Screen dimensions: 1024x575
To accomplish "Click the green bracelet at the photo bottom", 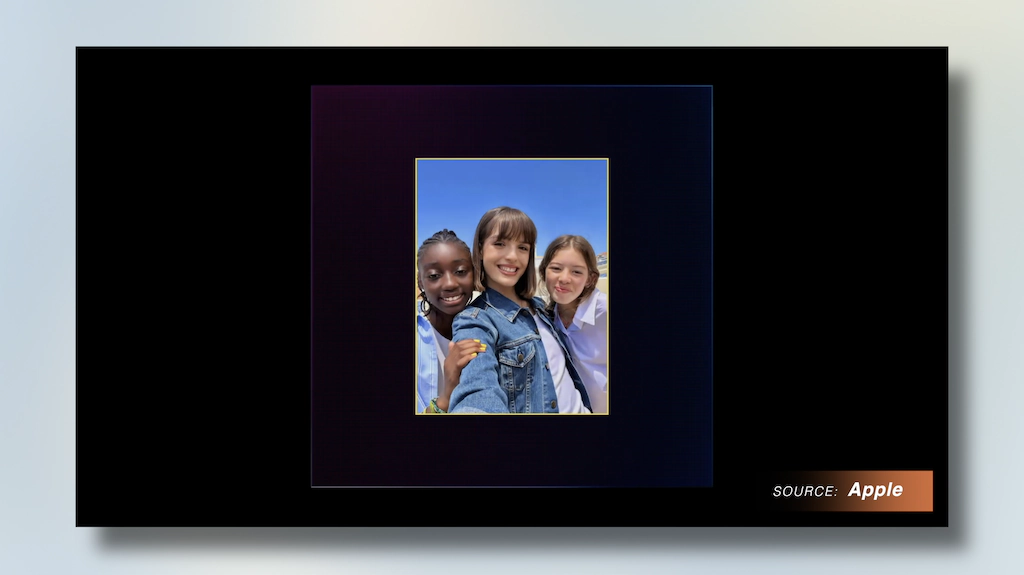I will [434, 406].
